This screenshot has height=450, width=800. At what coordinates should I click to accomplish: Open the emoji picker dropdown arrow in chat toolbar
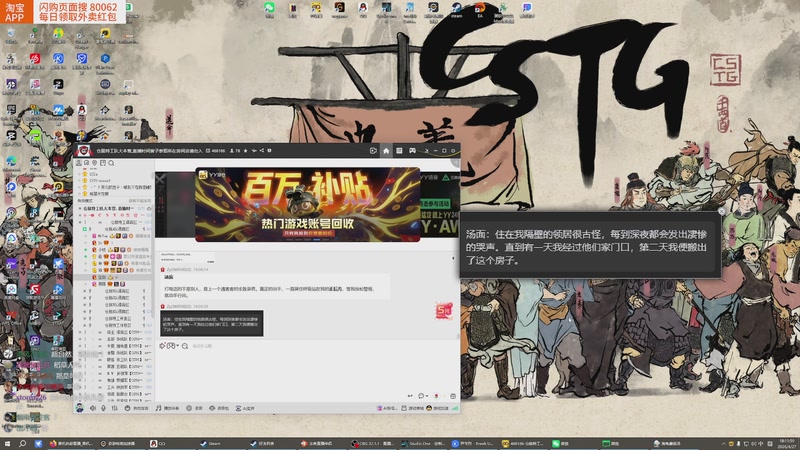178,346
